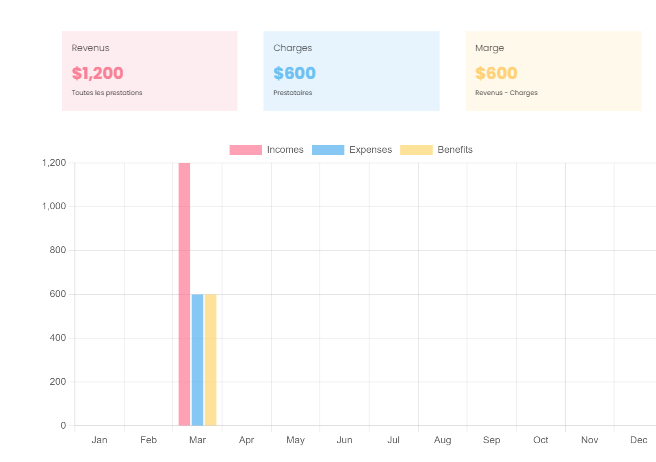Screen dimensions: 656x462
Task: Click the yellow Benefits legend color box
Action: coord(416,150)
